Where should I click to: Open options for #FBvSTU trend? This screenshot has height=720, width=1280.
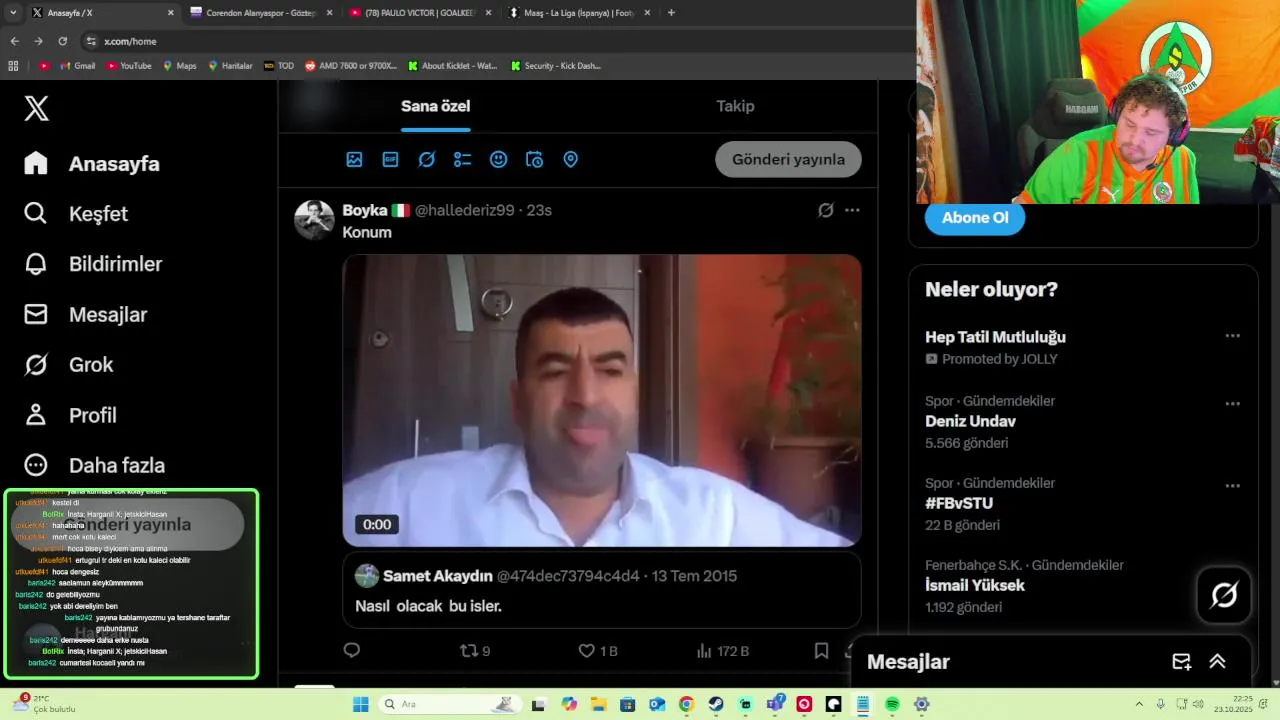[x=1232, y=486]
